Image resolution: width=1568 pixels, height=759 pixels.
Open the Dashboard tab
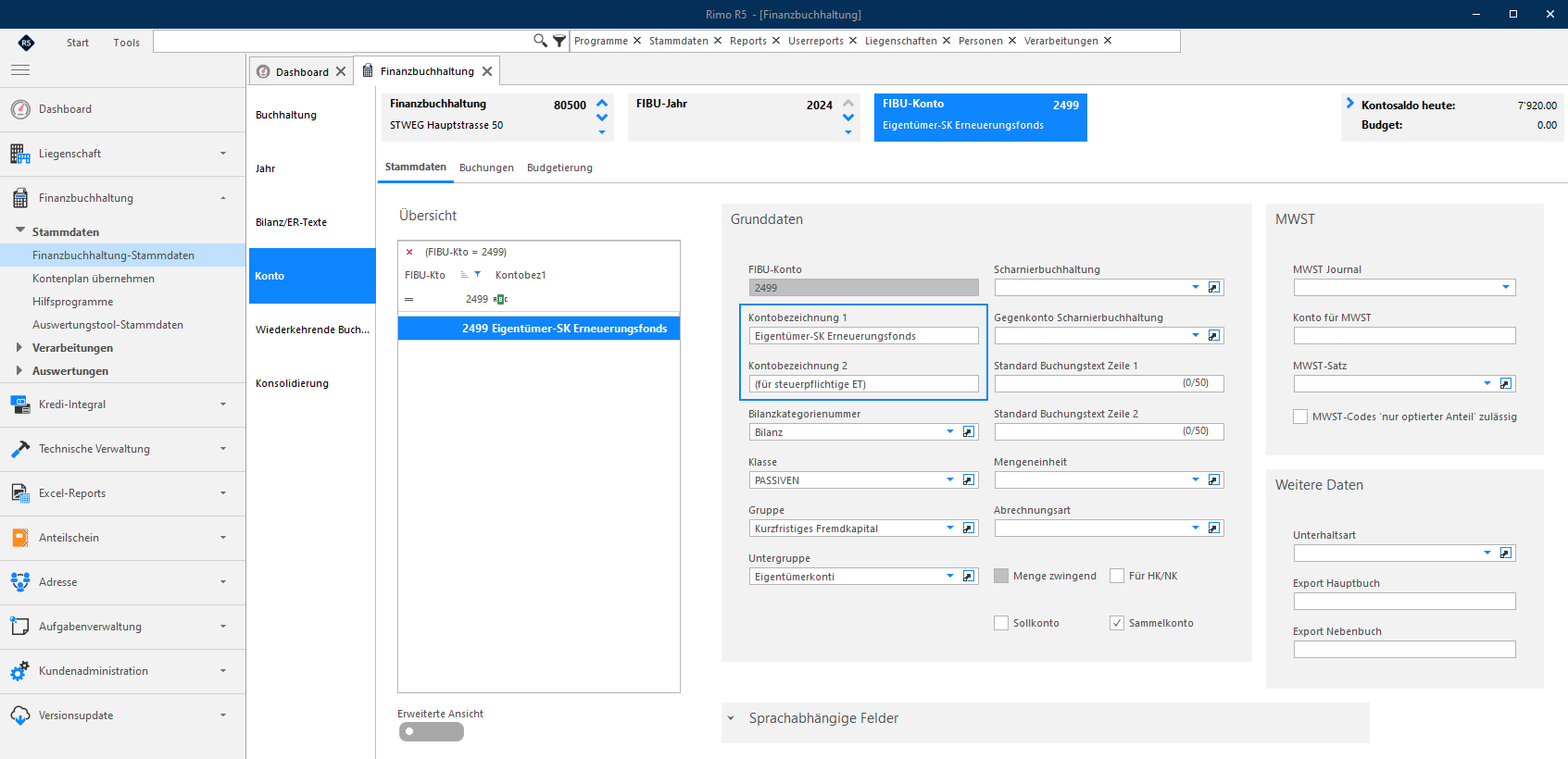point(302,72)
